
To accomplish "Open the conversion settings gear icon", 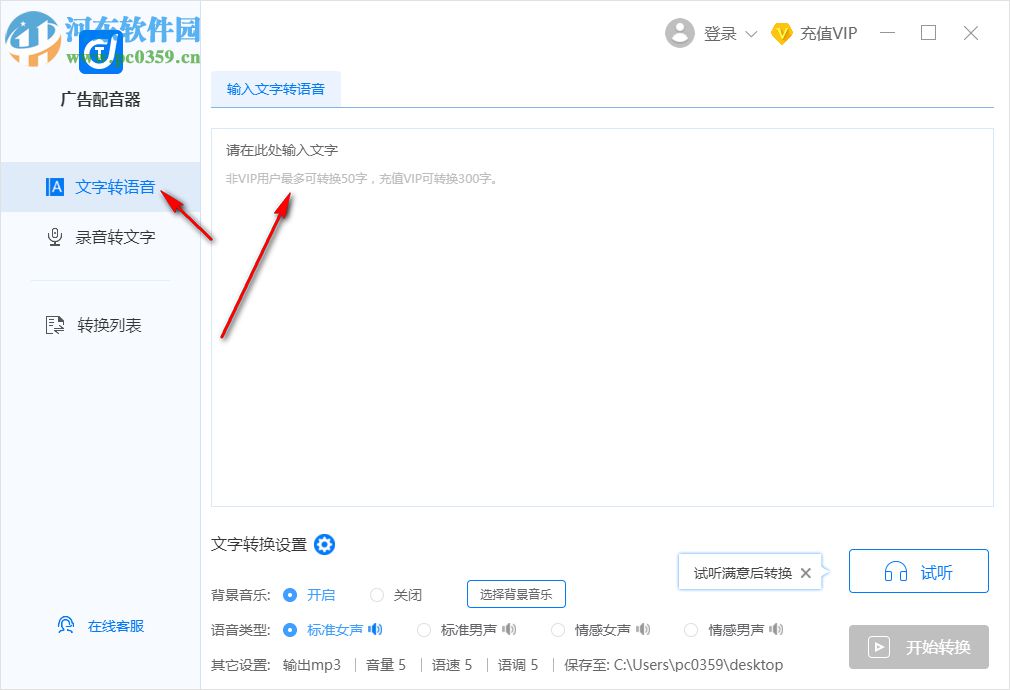I will coord(324,545).
